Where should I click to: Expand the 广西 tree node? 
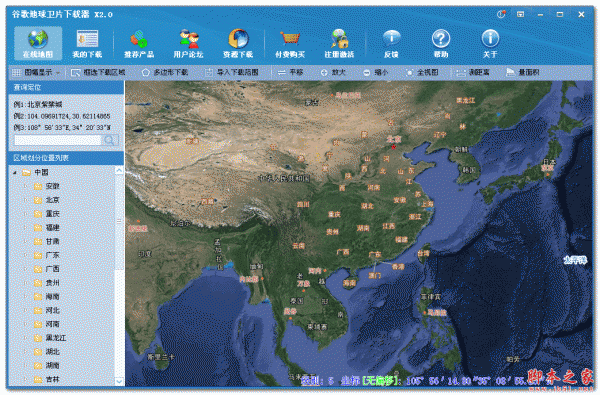pos(25,269)
